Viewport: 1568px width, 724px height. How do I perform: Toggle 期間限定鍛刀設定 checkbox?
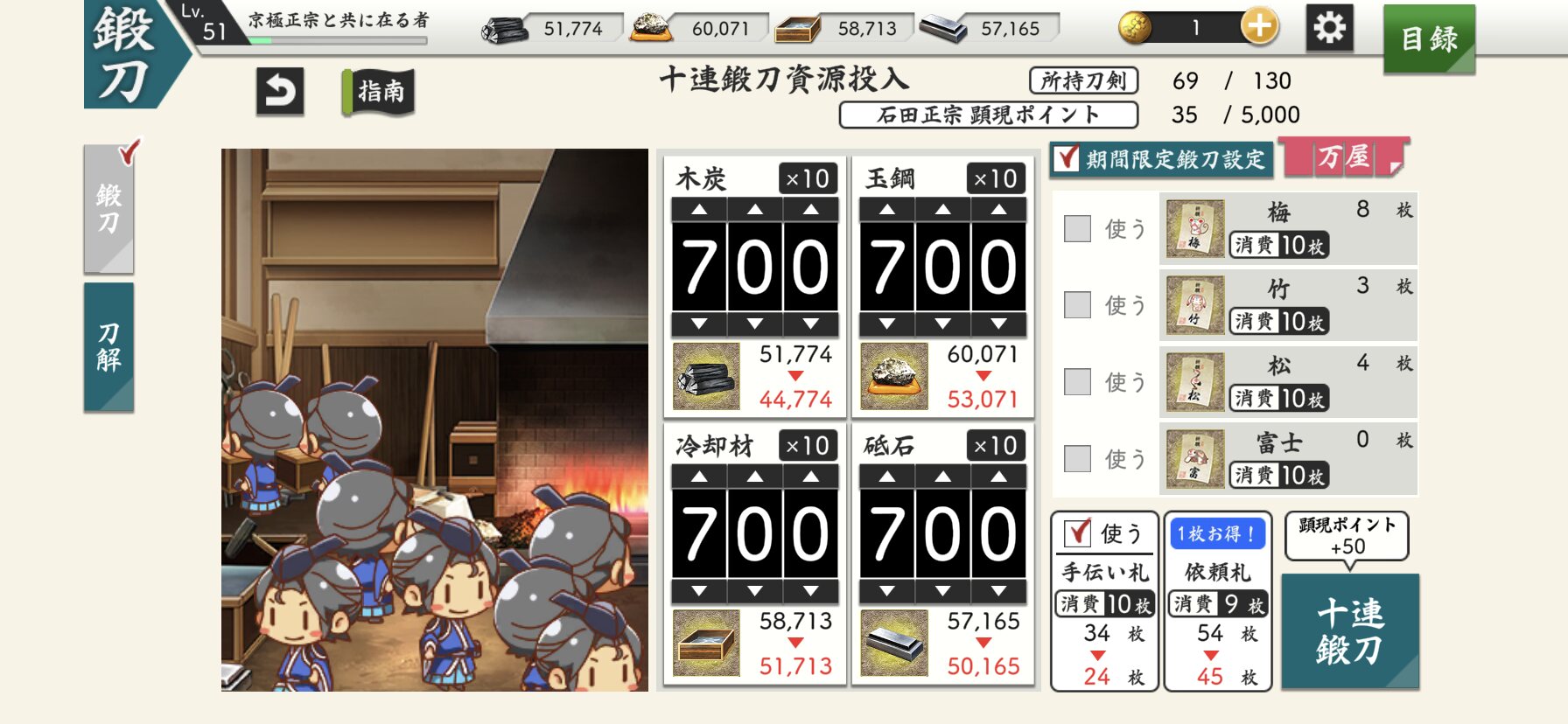pyautogui.click(x=1067, y=158)
